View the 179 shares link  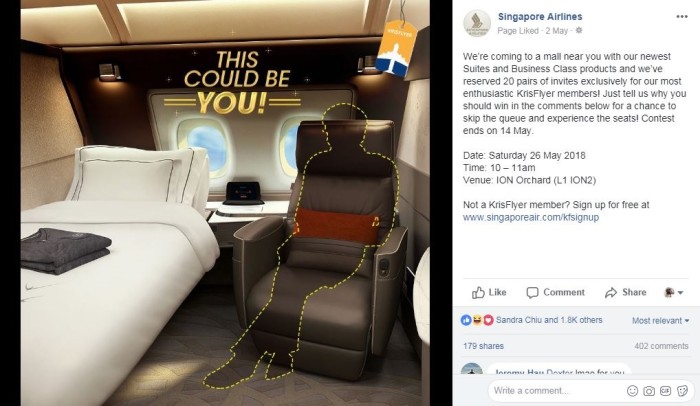[483, 346]
